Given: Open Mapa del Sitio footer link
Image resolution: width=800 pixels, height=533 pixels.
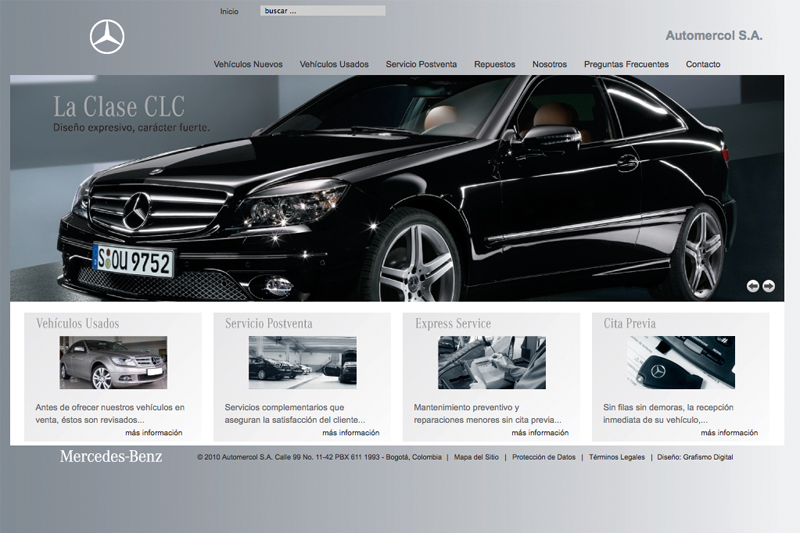Looking at the screenshot, I should [476, 457].
